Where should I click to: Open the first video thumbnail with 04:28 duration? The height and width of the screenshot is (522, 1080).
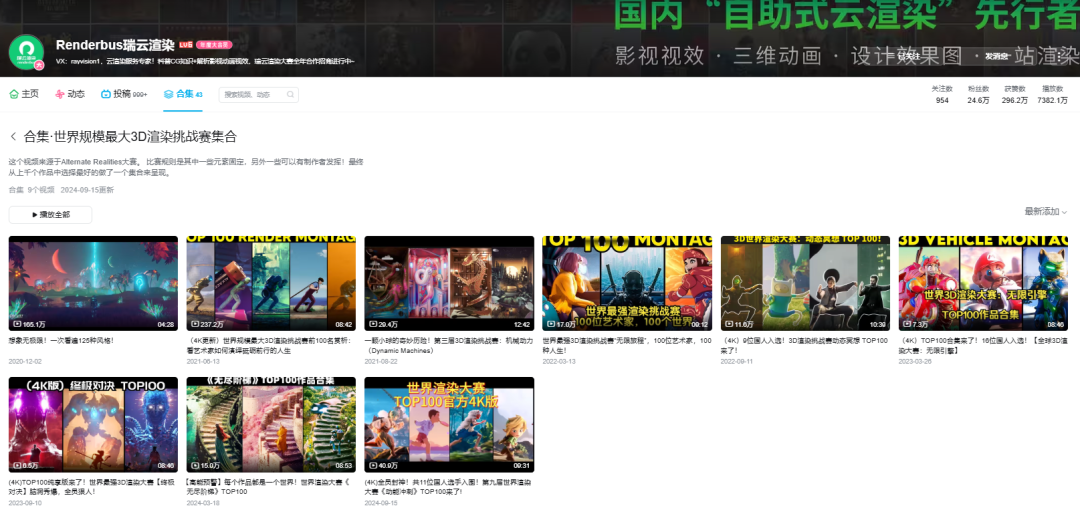pos(93,283)
